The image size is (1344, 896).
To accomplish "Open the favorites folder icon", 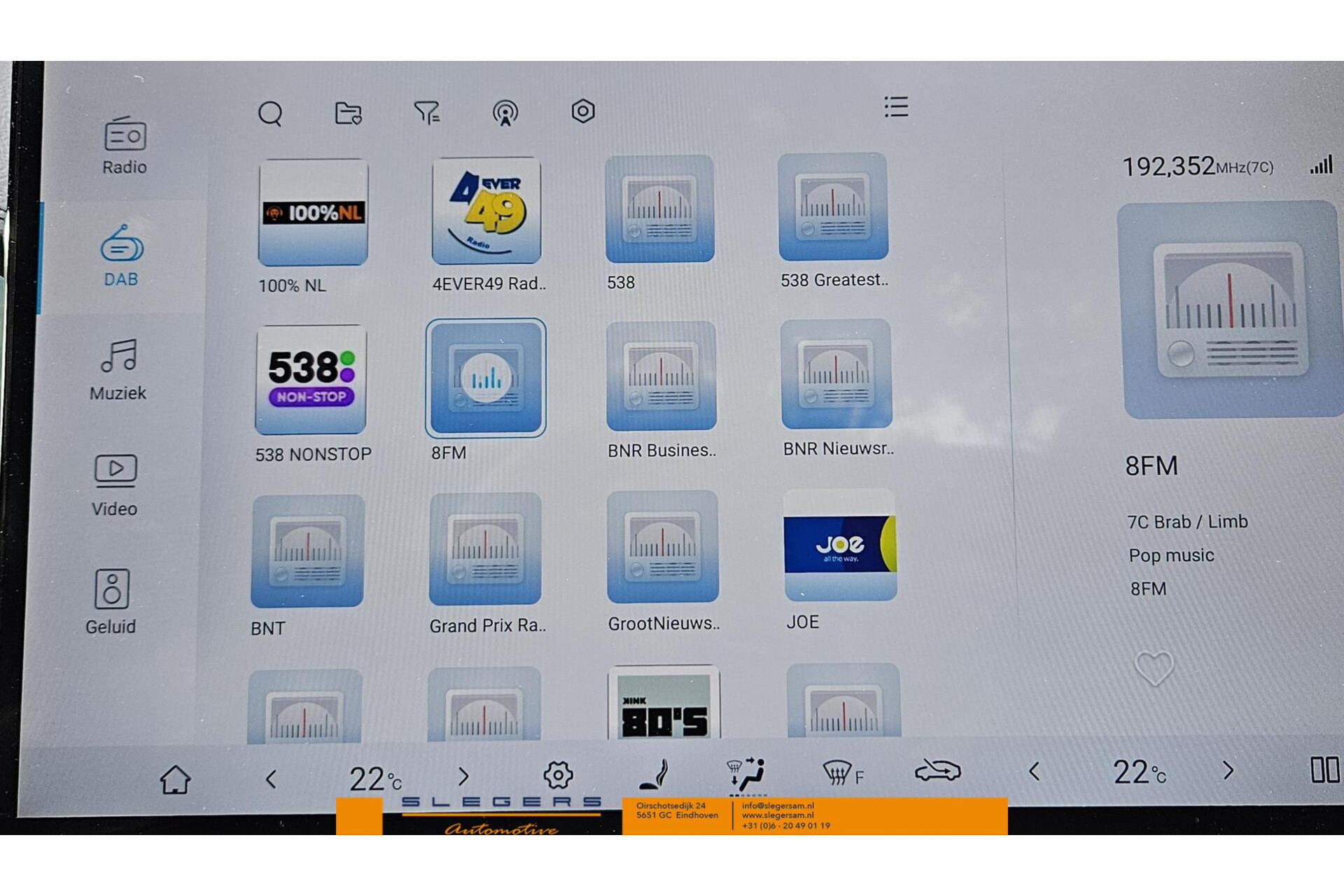I will click(348, 113).
